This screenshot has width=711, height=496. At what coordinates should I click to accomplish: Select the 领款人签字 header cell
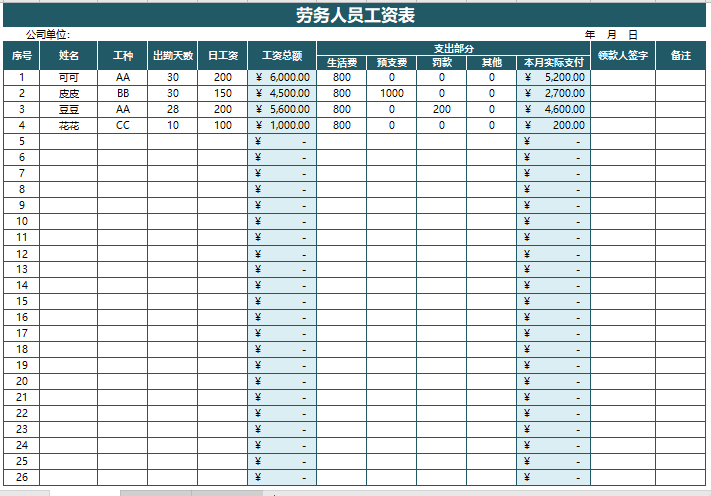pyautogui.click(x=623, y=56)
